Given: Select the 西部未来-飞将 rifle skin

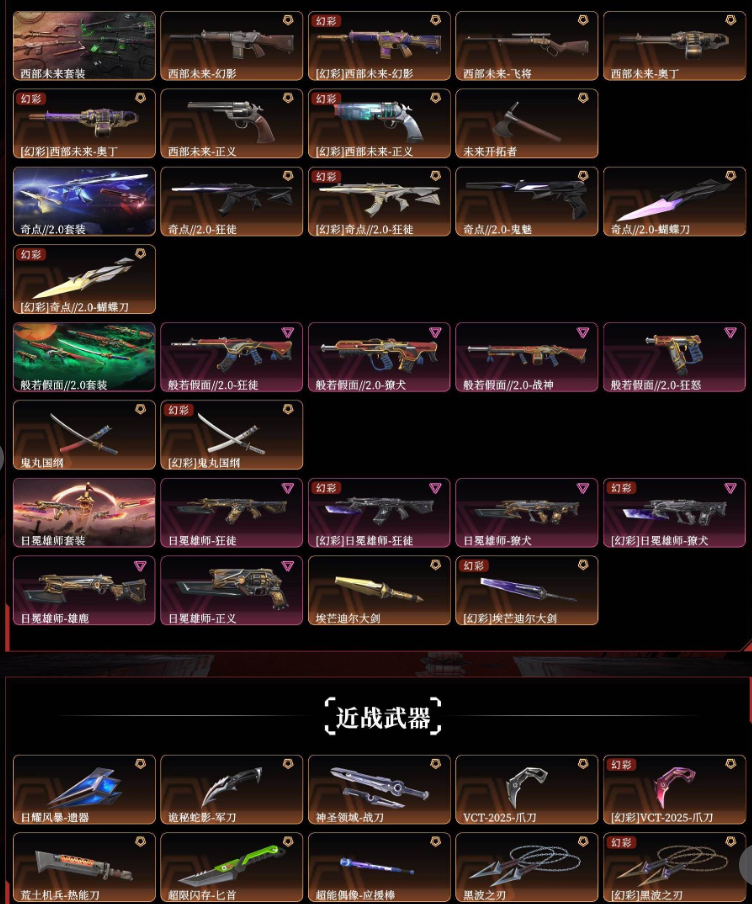Looking at the screenshot, I should pos(527,46).
